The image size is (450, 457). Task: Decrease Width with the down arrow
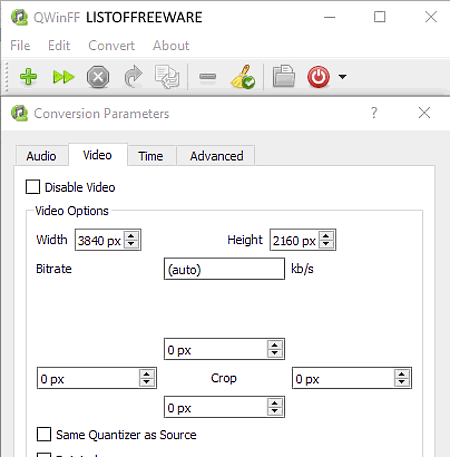pyautogui.click(x=131, y=244)
